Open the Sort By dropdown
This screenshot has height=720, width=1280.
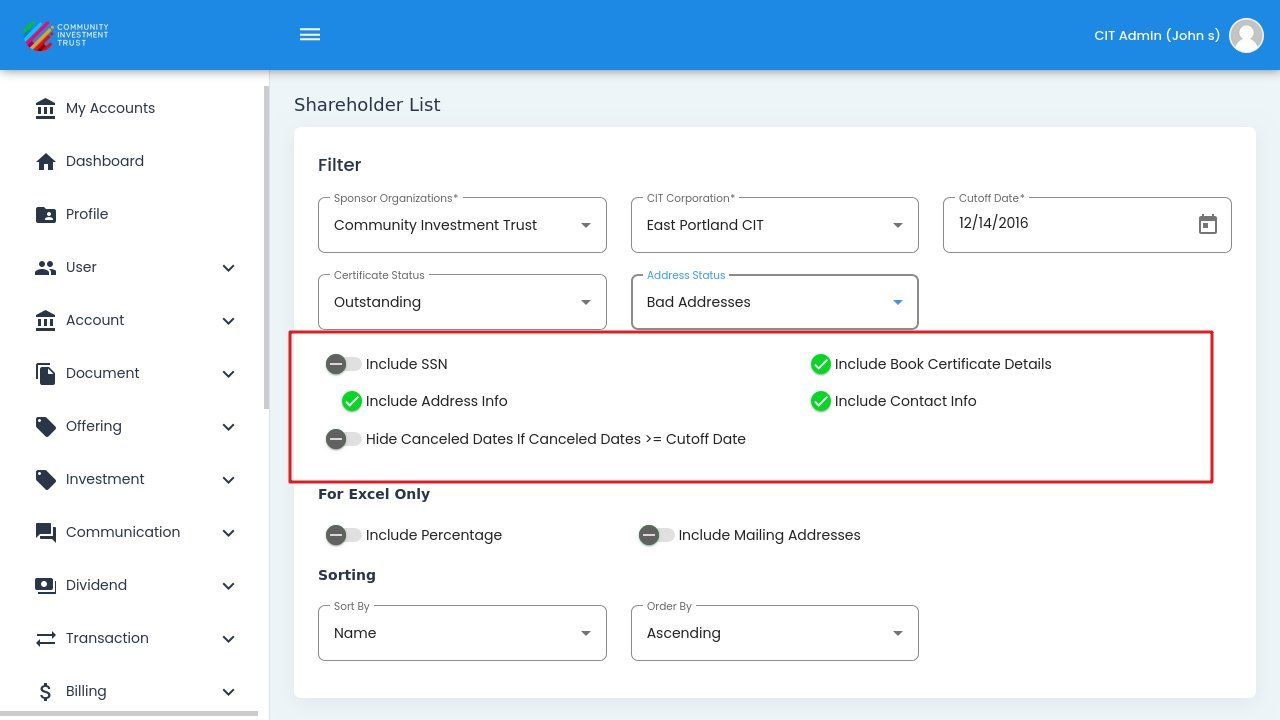pos(462,633)
